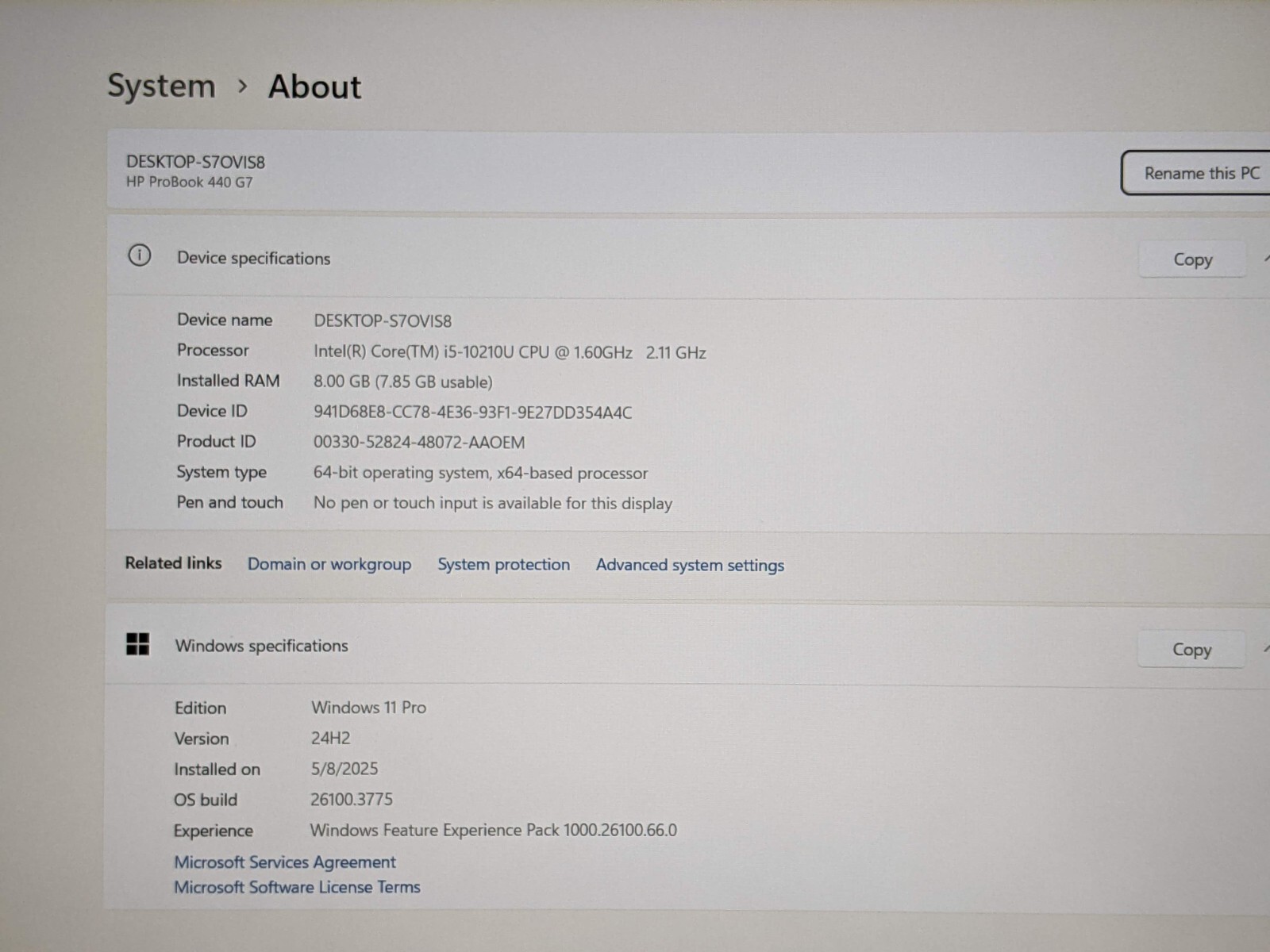Go back to System in breadcrumb
This screenshot has width=1270, height=952.
pyautogui.click(x=161, y=86)
